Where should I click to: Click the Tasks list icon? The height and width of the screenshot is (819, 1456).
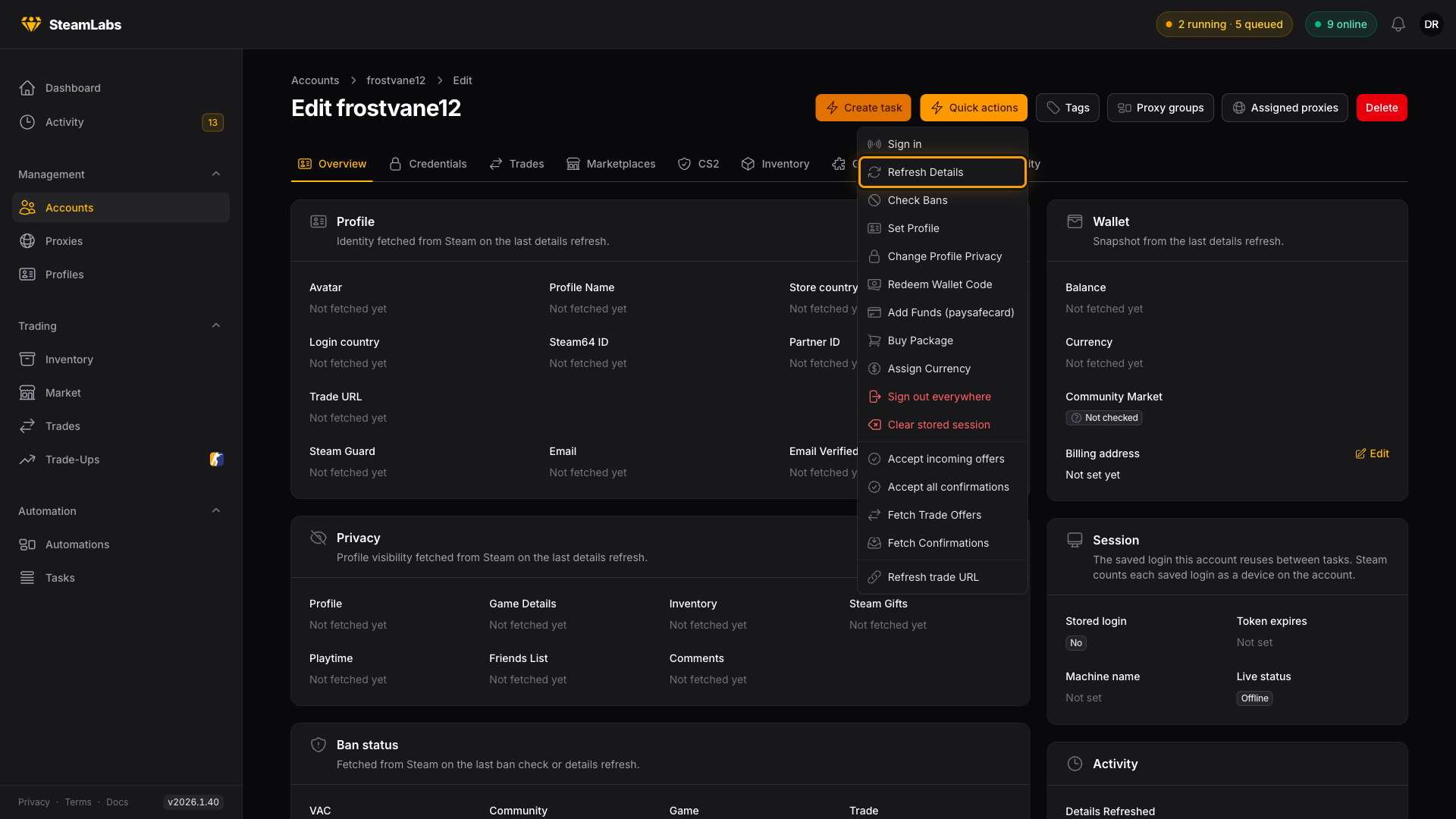pyautogui.click(x=27, y=578)
